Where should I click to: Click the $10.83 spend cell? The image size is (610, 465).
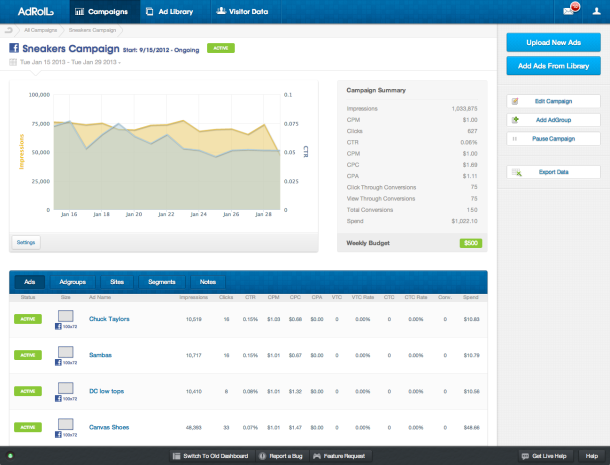472,319
